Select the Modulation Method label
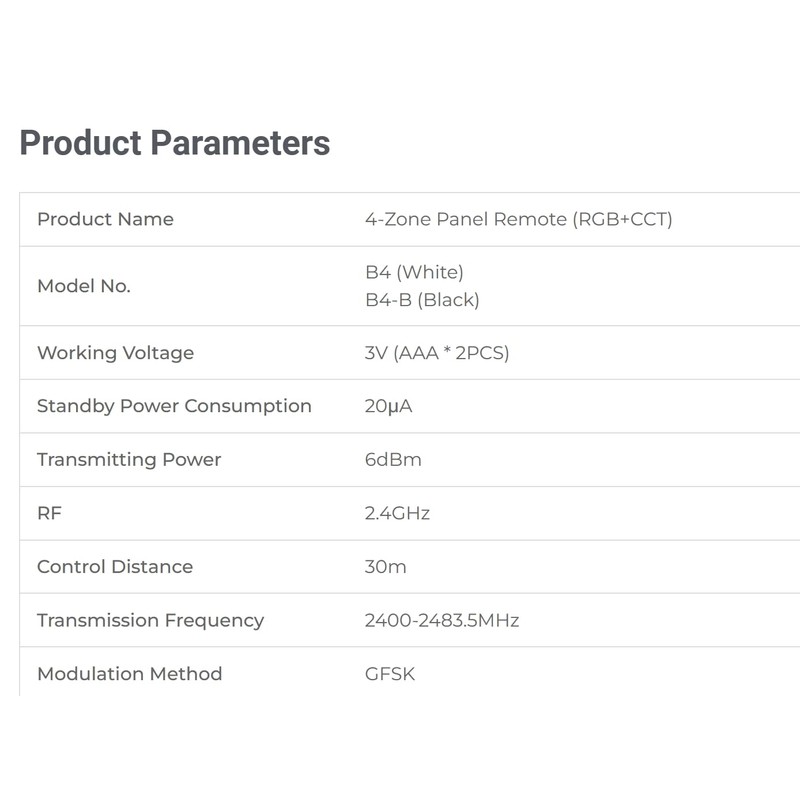Viewport: 800px width, 800px height. pos(129,674)
